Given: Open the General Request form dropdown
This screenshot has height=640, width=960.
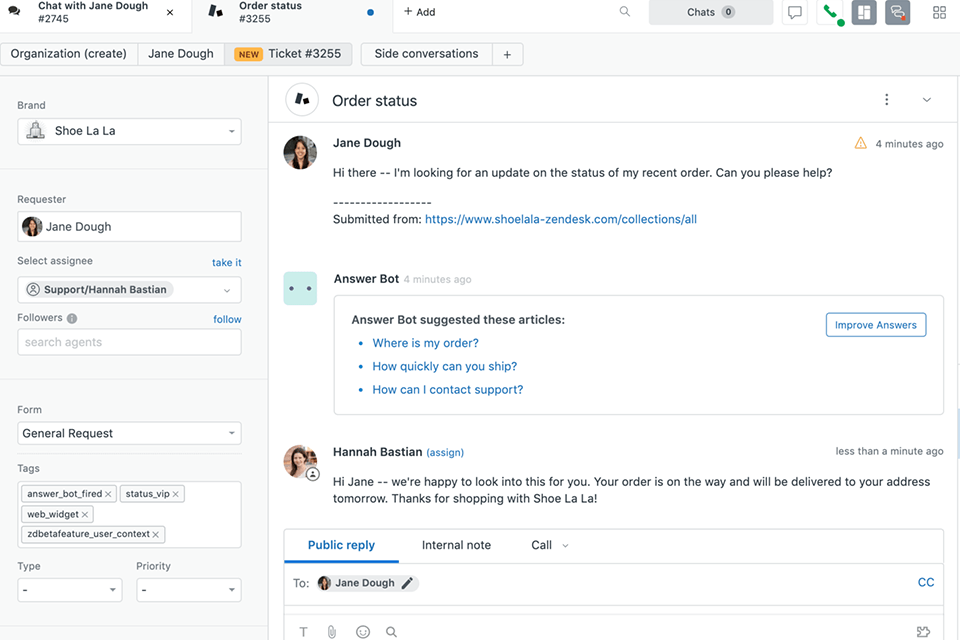Looking at the screenshot, I should click(129, 434).
